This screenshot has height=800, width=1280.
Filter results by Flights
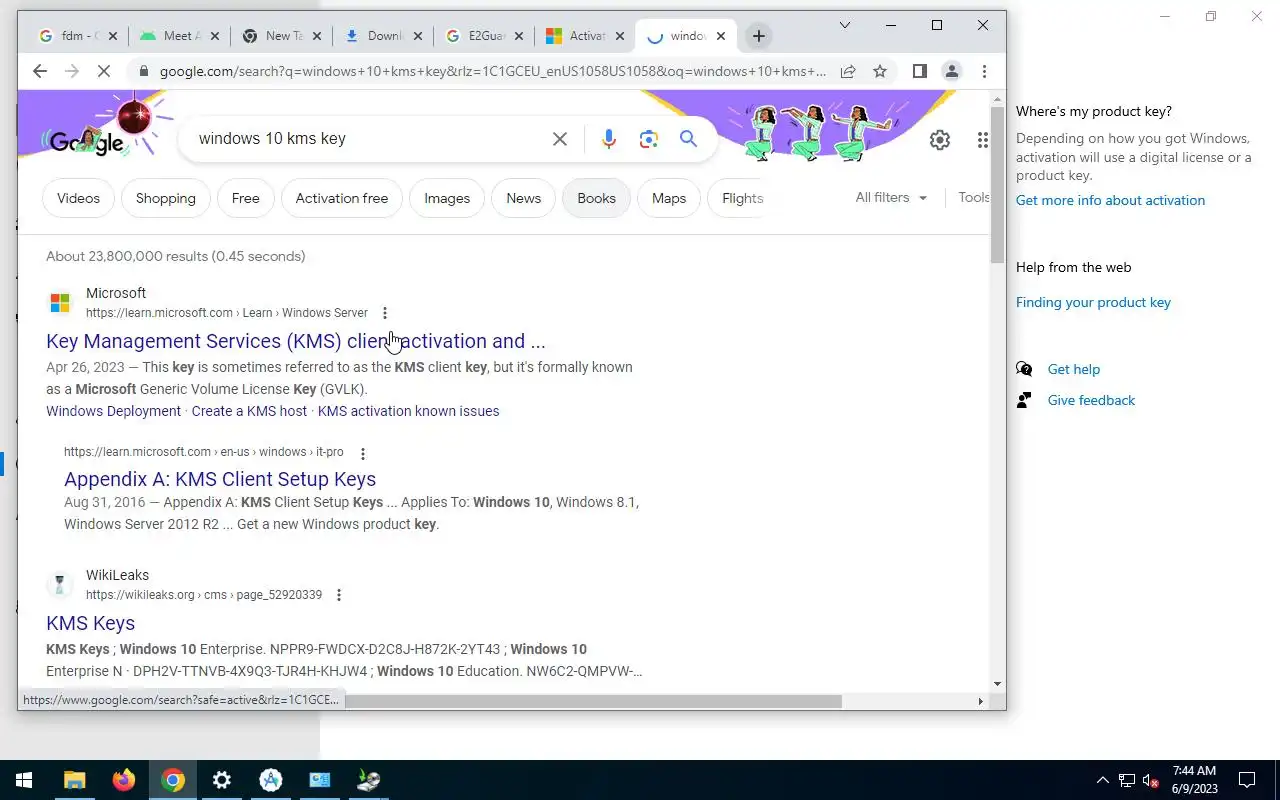point(740,198)
